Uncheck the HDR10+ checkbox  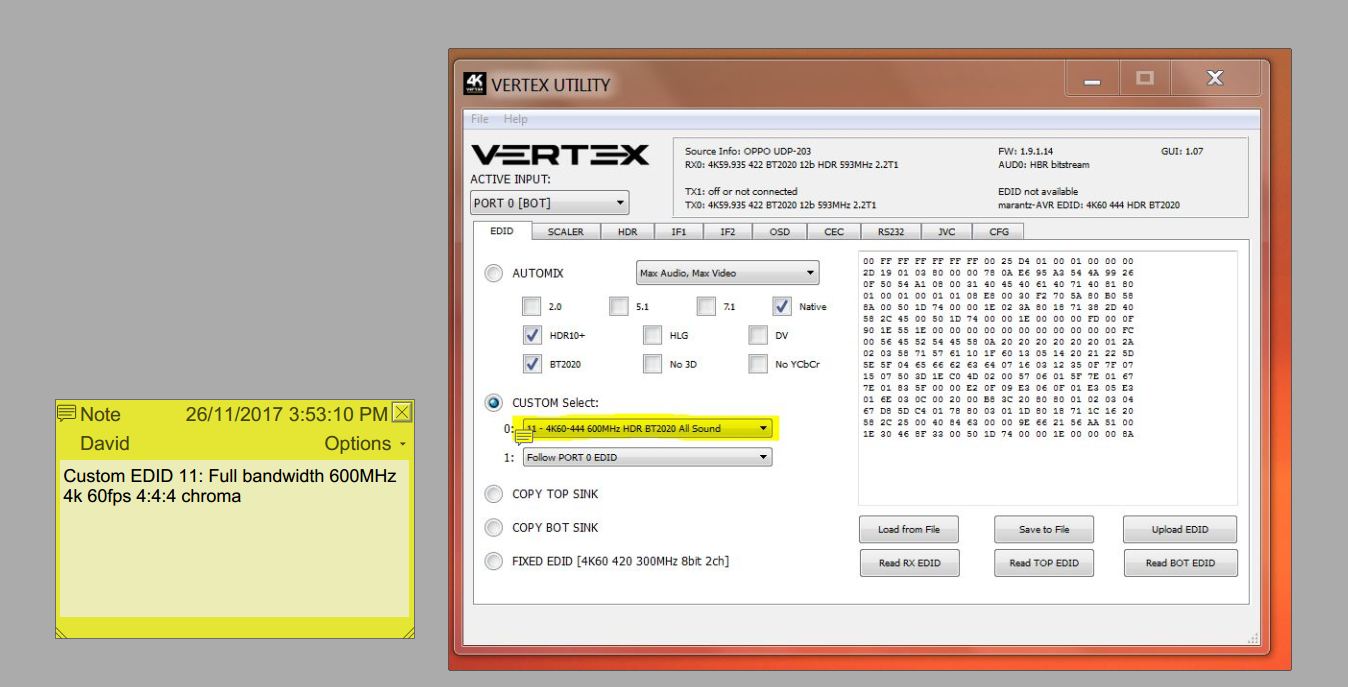click(534, 335)
